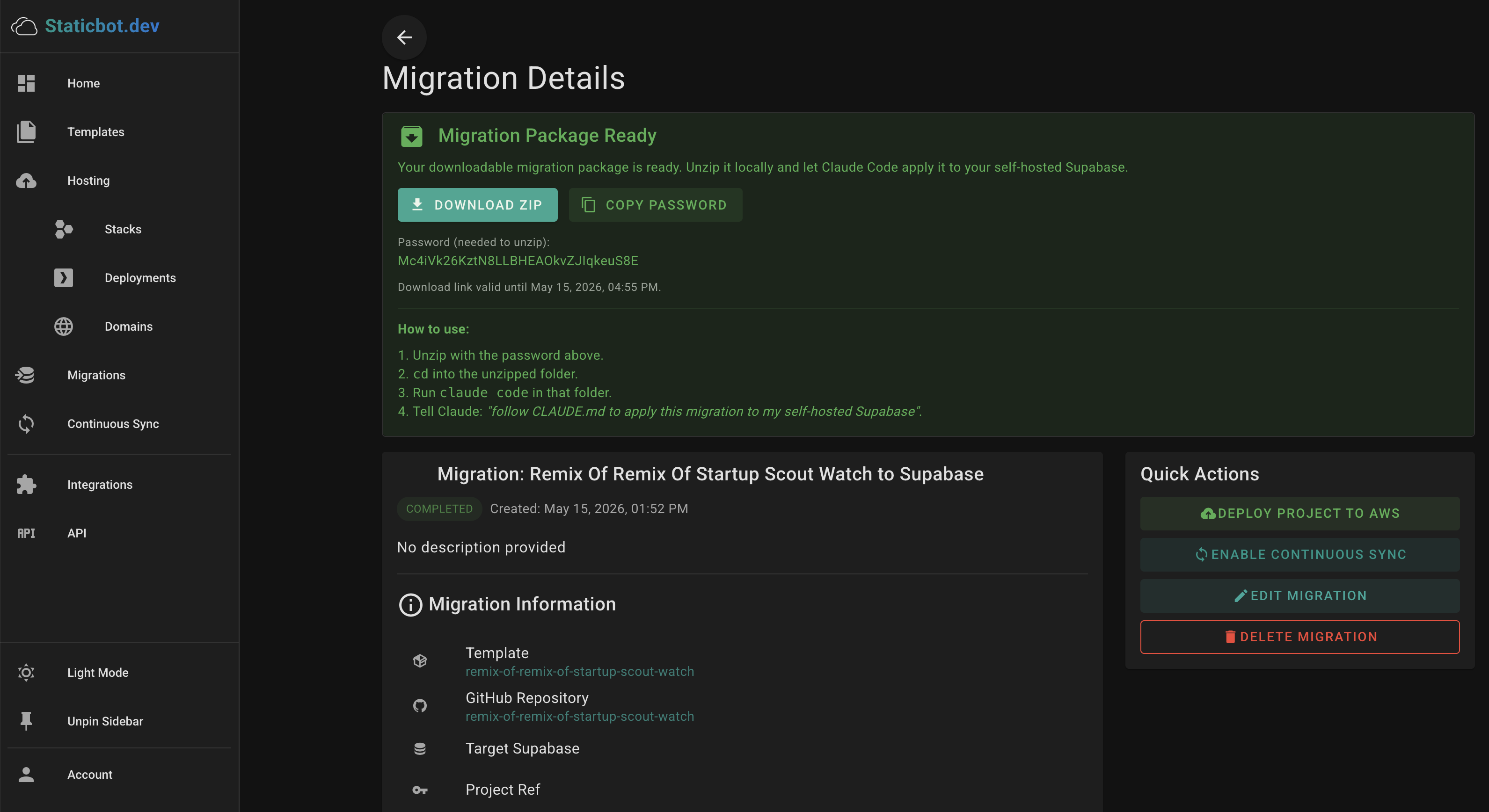This screenshot has width=1489, height=812.
Task: Open the Migrations sidebar label
Action: click(x=96, y=375)
